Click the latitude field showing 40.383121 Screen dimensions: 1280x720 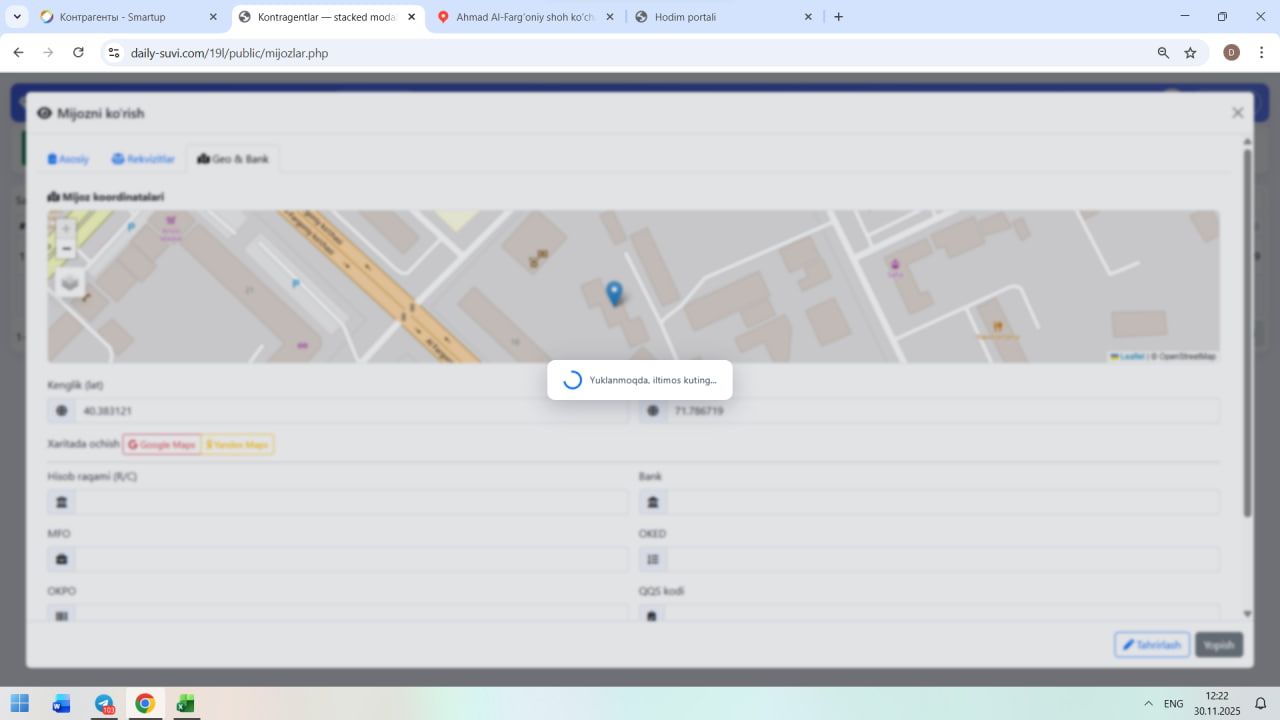[x=352, y=411]
